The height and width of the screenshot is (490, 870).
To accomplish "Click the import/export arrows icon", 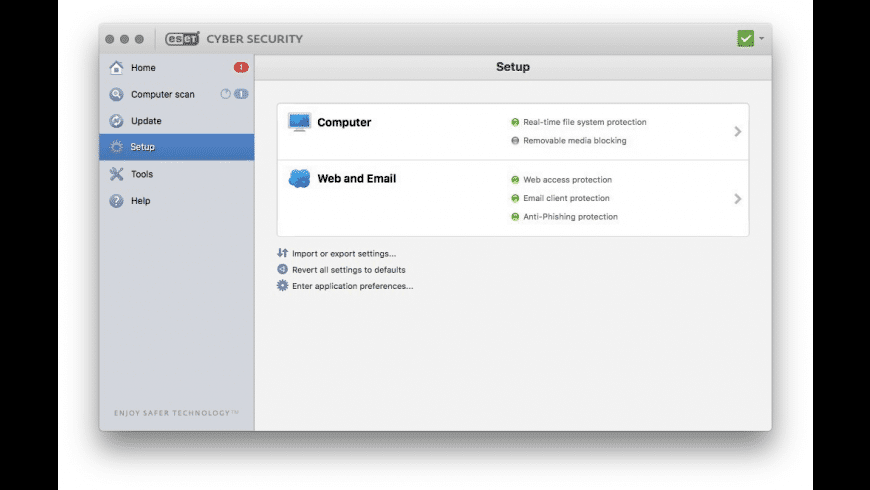I will (282, 253).
